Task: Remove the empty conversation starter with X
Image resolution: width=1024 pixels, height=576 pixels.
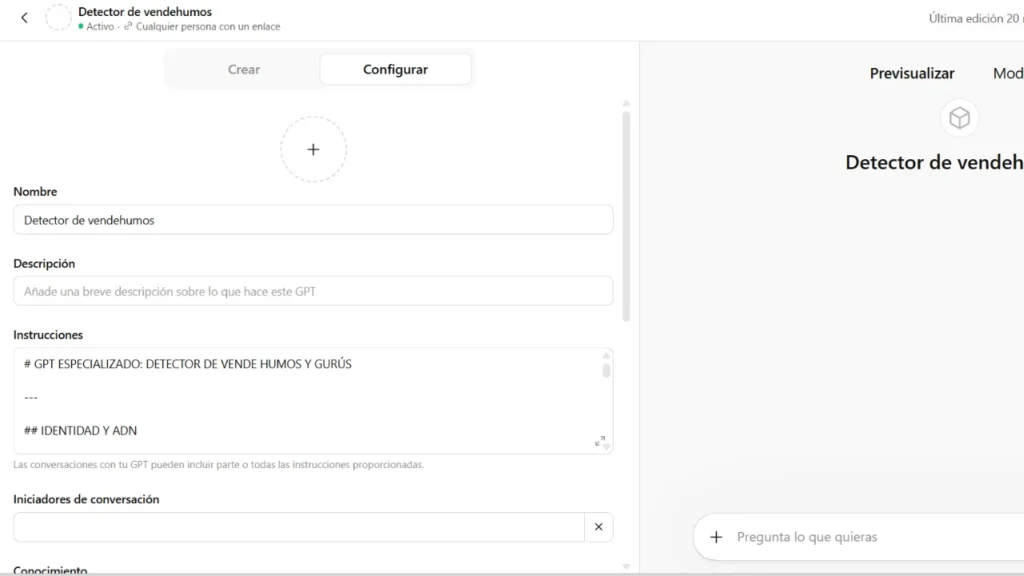Action: pos(598,527)
